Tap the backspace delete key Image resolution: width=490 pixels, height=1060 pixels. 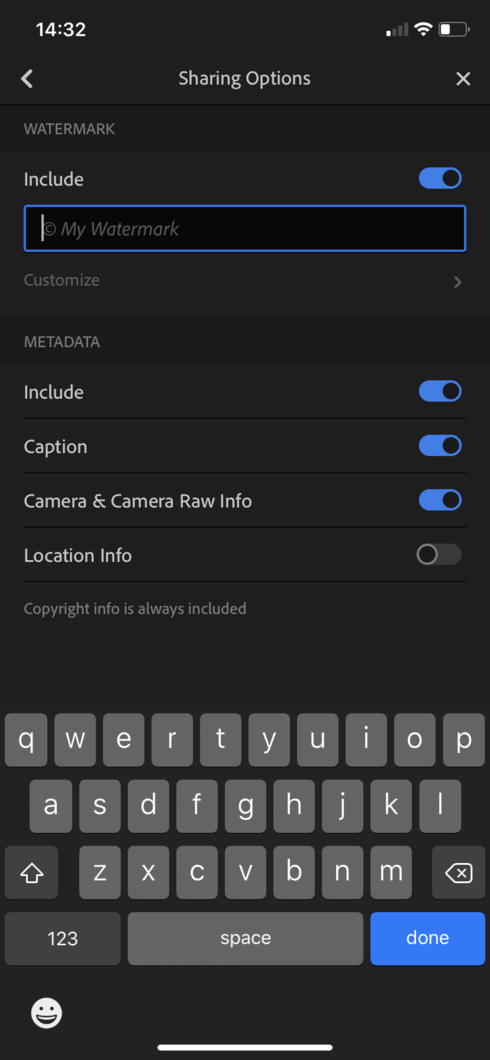click(x=458, y=873)
